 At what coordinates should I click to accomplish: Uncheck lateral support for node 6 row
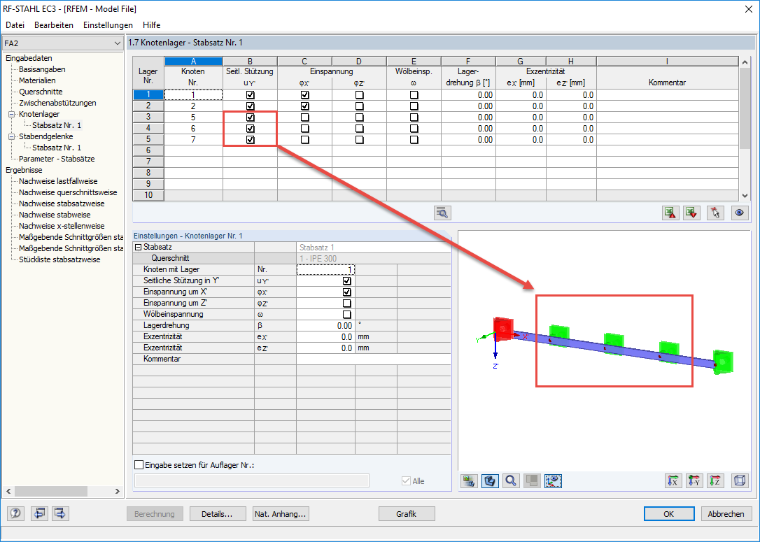(x=250, y=128)
